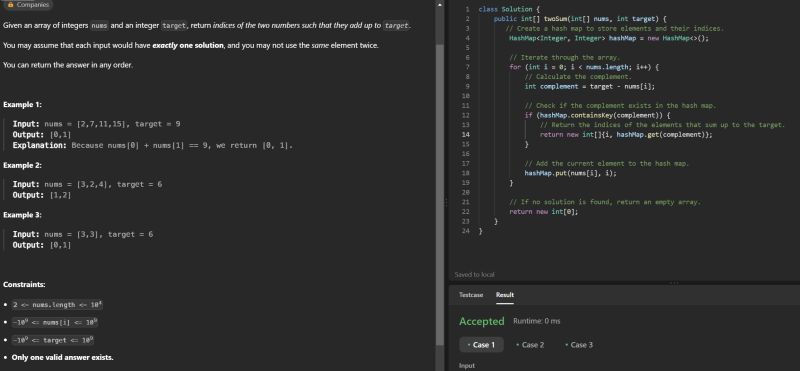Image resolution: width=800 pixels, height=371 pixels.
Task: Click the 'if (hashMap.containsKey(complement))' line
Action: click(x=597, y=115)
